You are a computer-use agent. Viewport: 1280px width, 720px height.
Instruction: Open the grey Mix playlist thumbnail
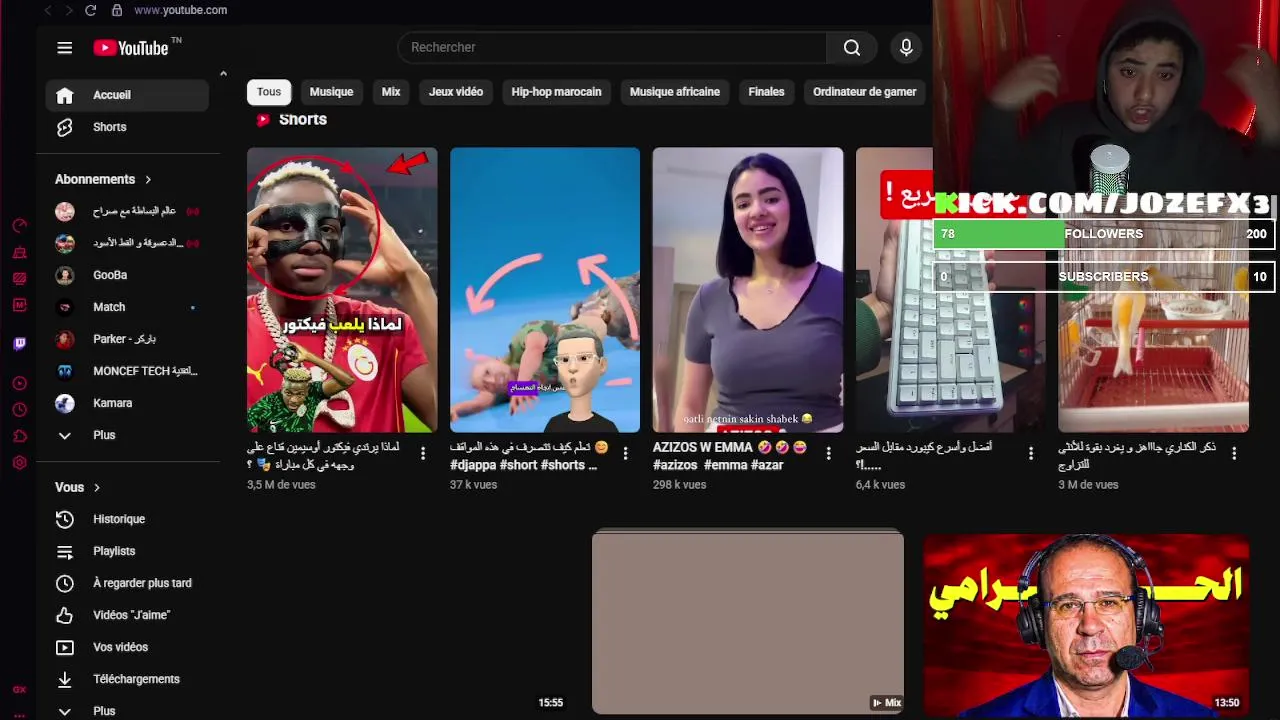[x=748, y=622]
